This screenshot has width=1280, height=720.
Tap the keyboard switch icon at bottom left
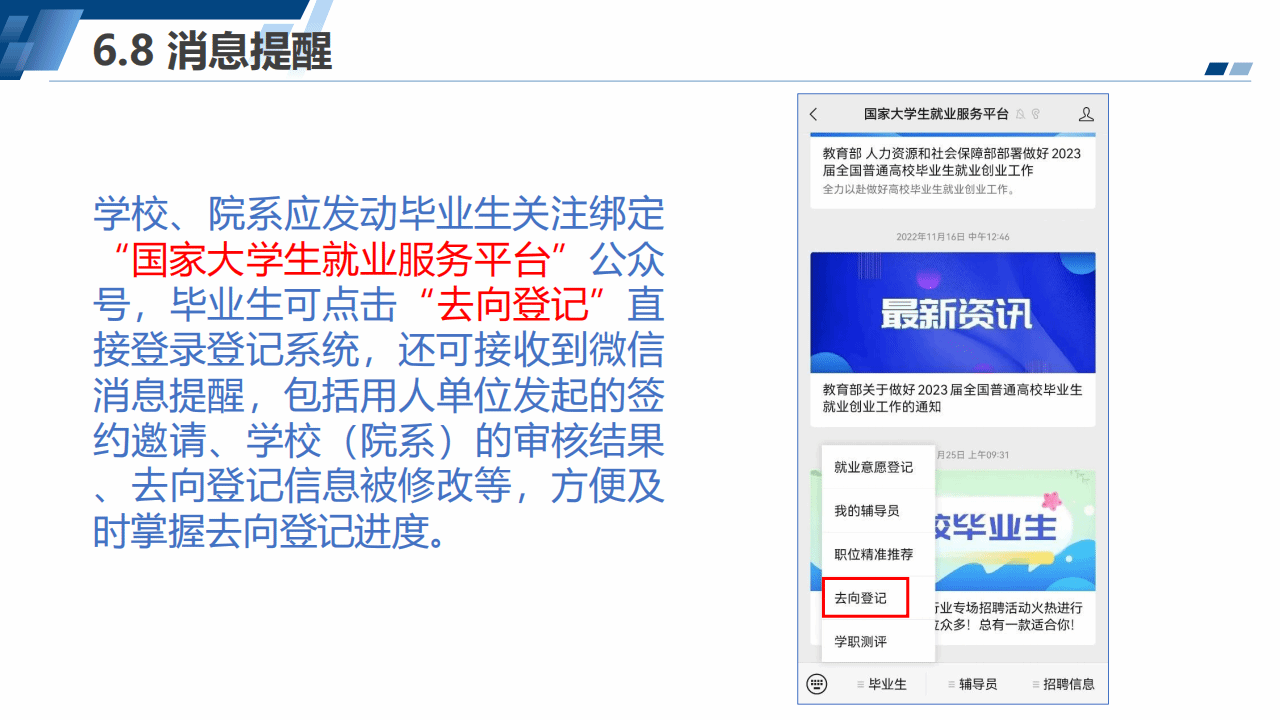pyautogui.click(x=817, y=684)
